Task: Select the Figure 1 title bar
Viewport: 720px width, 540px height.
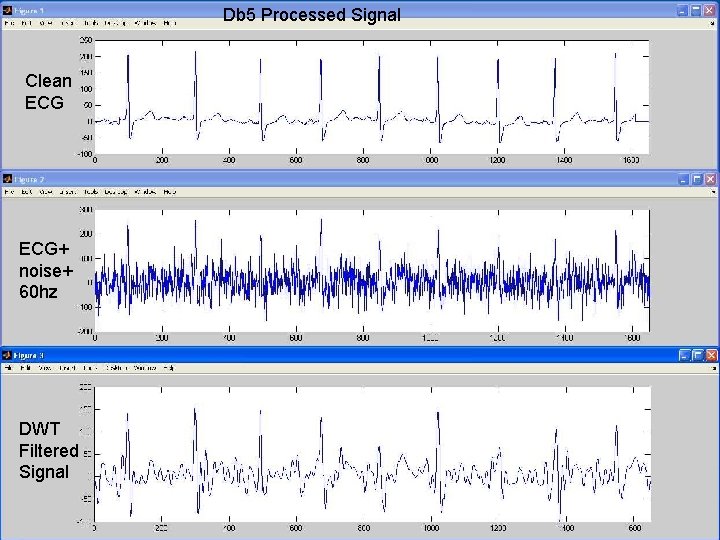Action: click(x=360, y=10)
